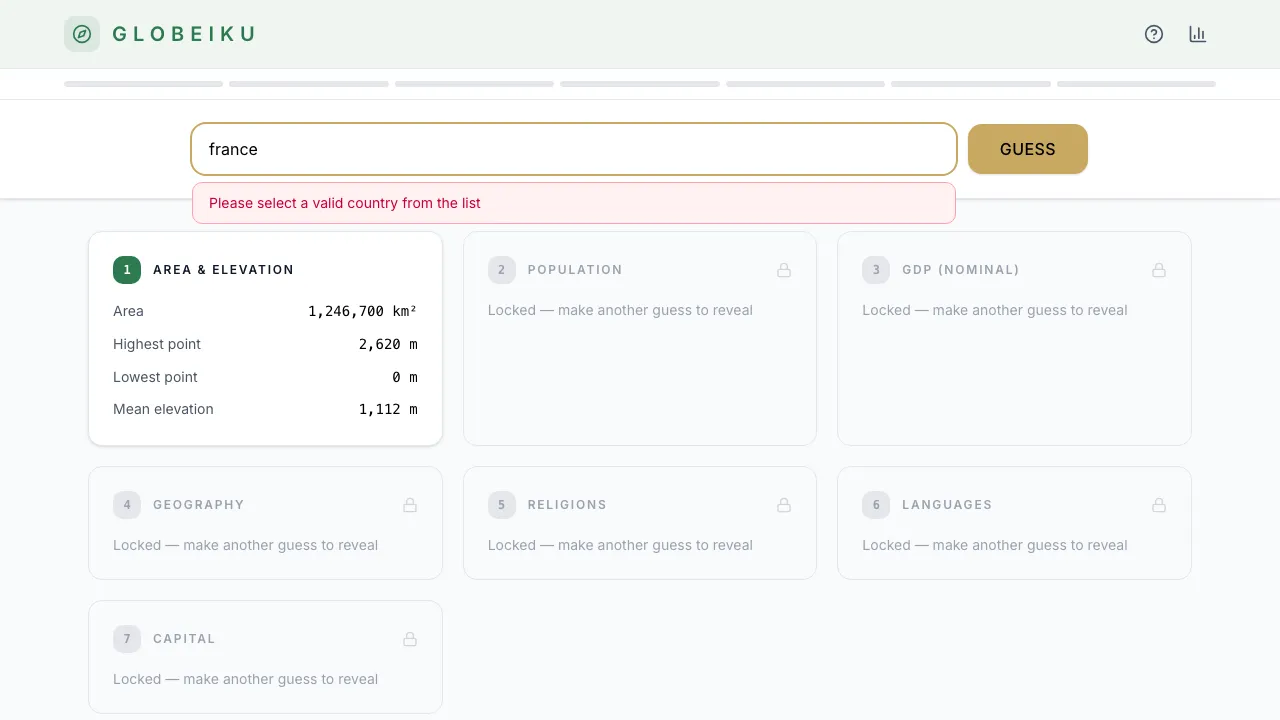Click the lock icon on Languages card
Image resolution: width=1280 pixels, height=720 pixels.
(1159, 505)
